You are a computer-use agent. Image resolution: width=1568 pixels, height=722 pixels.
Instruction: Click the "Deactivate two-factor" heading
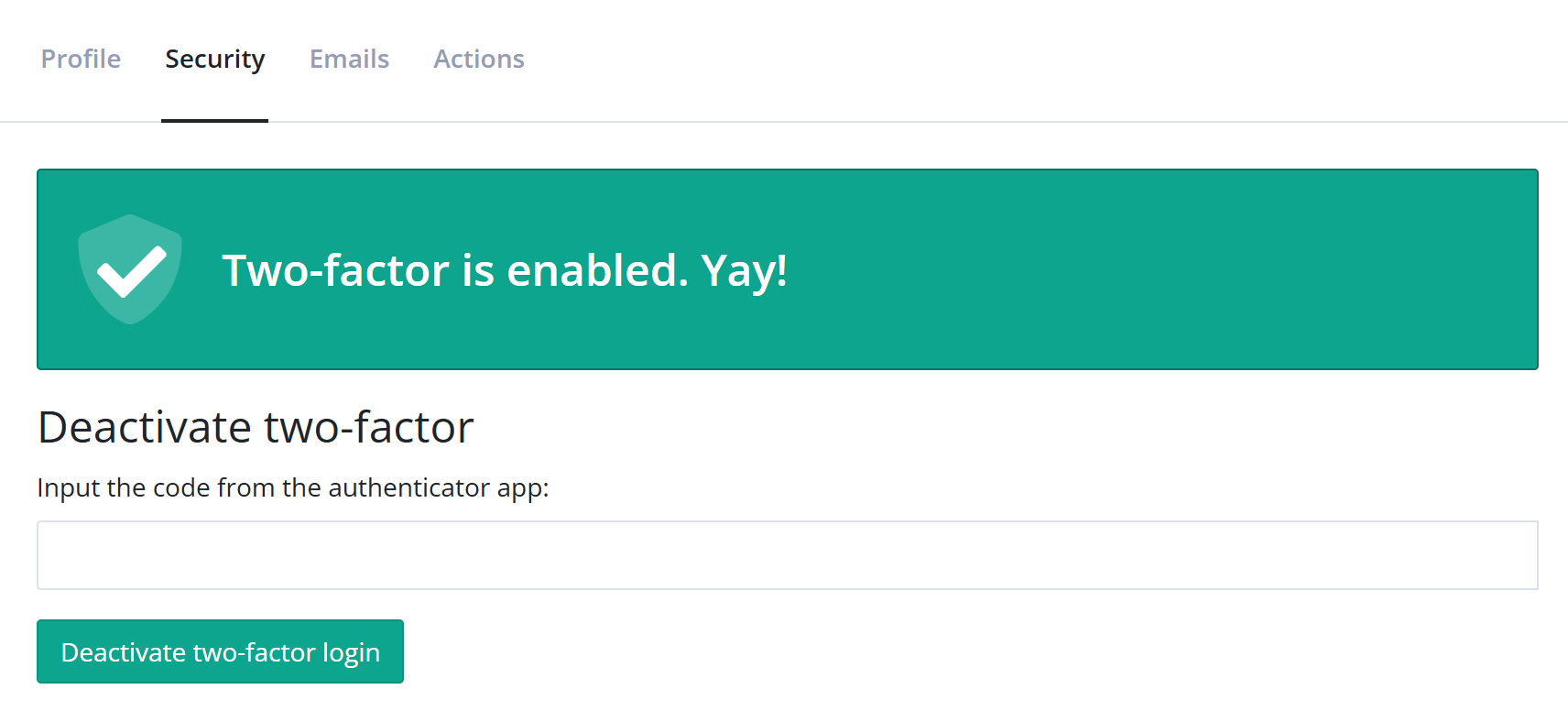click(256, 427)
